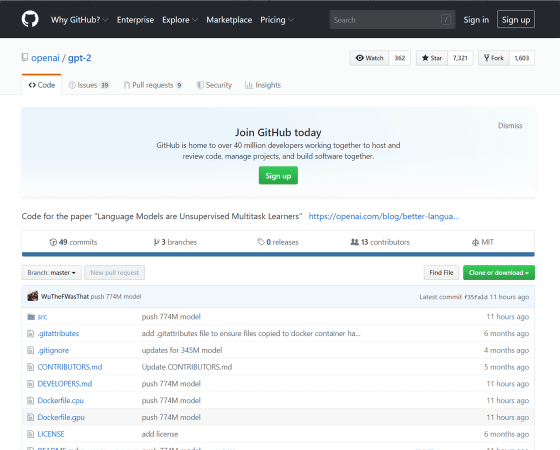The width and height of the screenshot is (560, 450).
Task: Expand the Pricing dropdown menu
Action: [277, 20]
